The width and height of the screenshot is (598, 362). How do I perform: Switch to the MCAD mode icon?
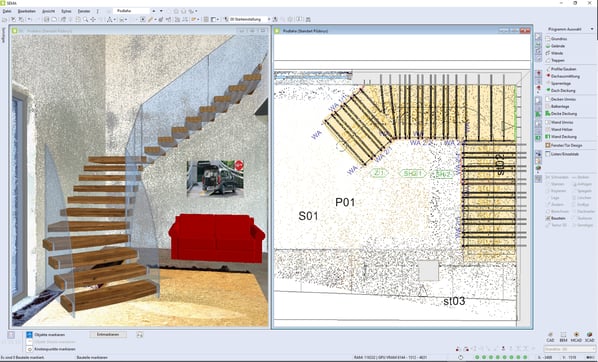coord(576,336)
